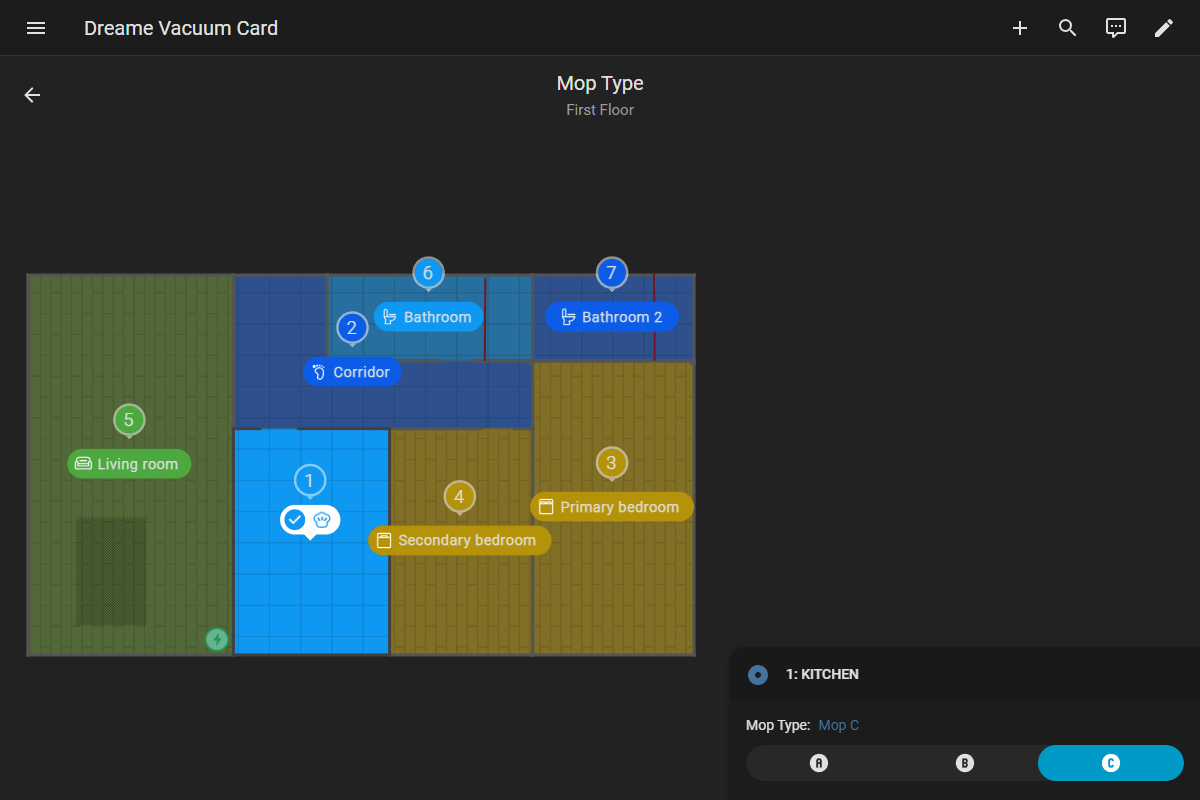Select room 4 number marker
The height and width of the screenshot is (800, 1200).
pyautogui.click(x=459, y=496)
